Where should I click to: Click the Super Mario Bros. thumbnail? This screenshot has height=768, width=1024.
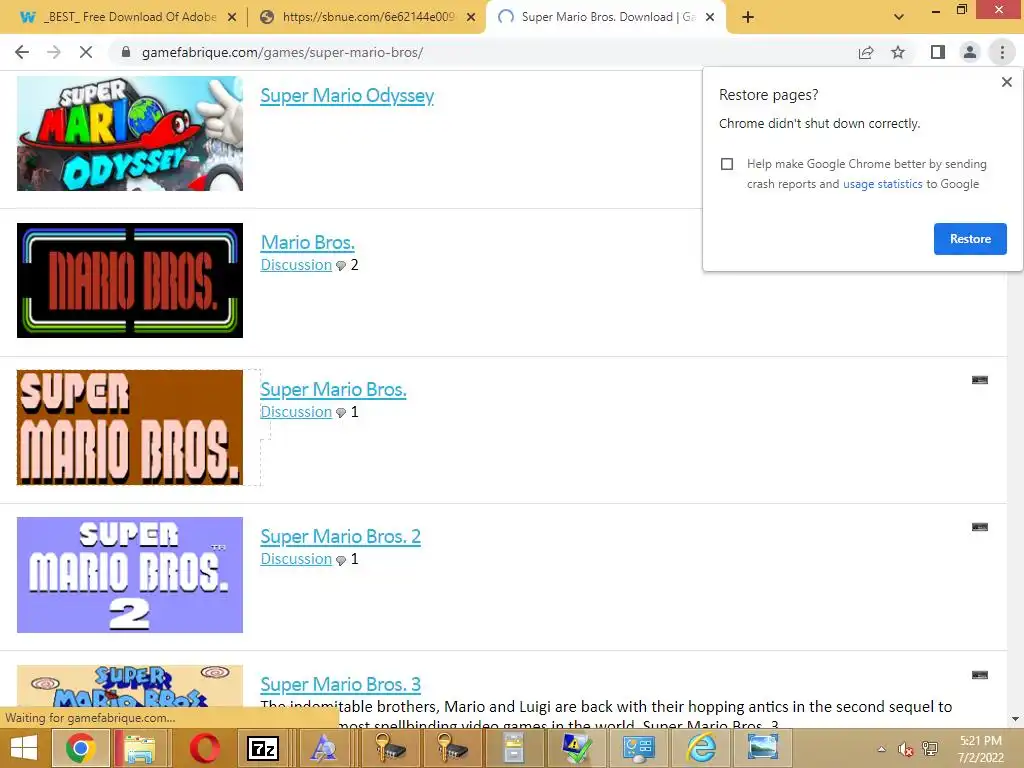coord(130,427)
